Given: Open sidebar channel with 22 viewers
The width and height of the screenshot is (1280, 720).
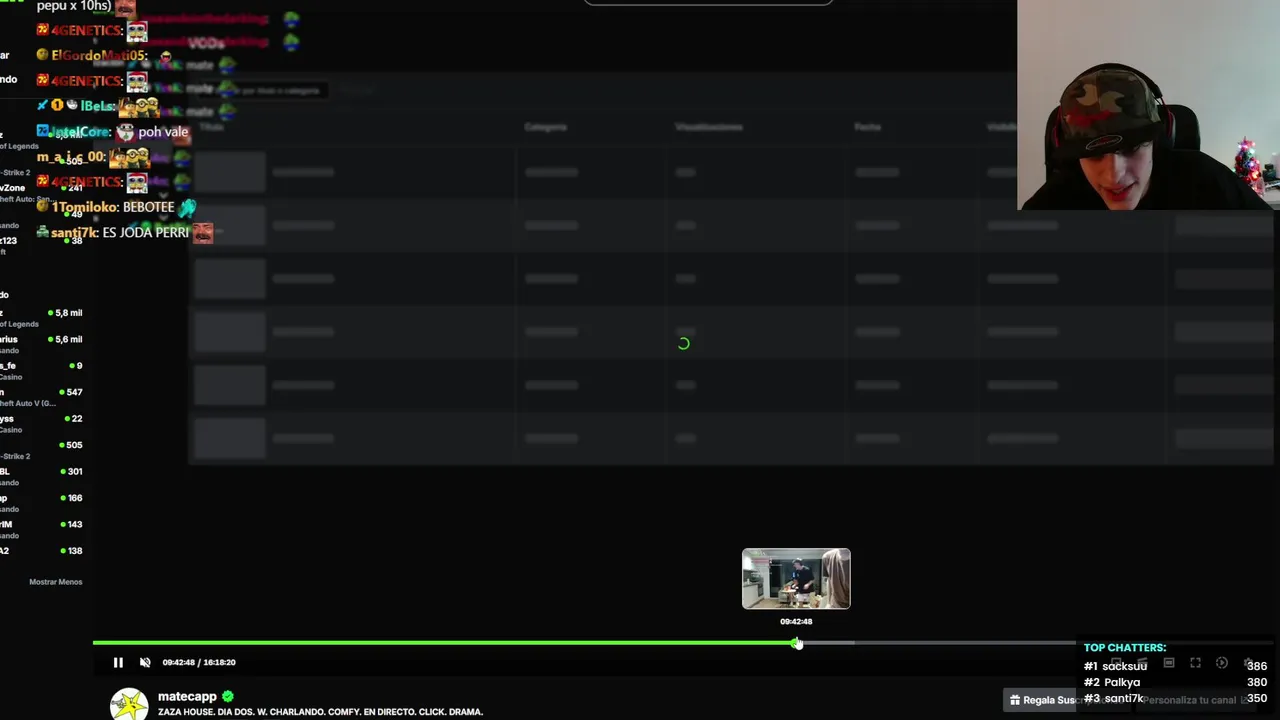Looking at the screenshot, I should tap(42, 423).
